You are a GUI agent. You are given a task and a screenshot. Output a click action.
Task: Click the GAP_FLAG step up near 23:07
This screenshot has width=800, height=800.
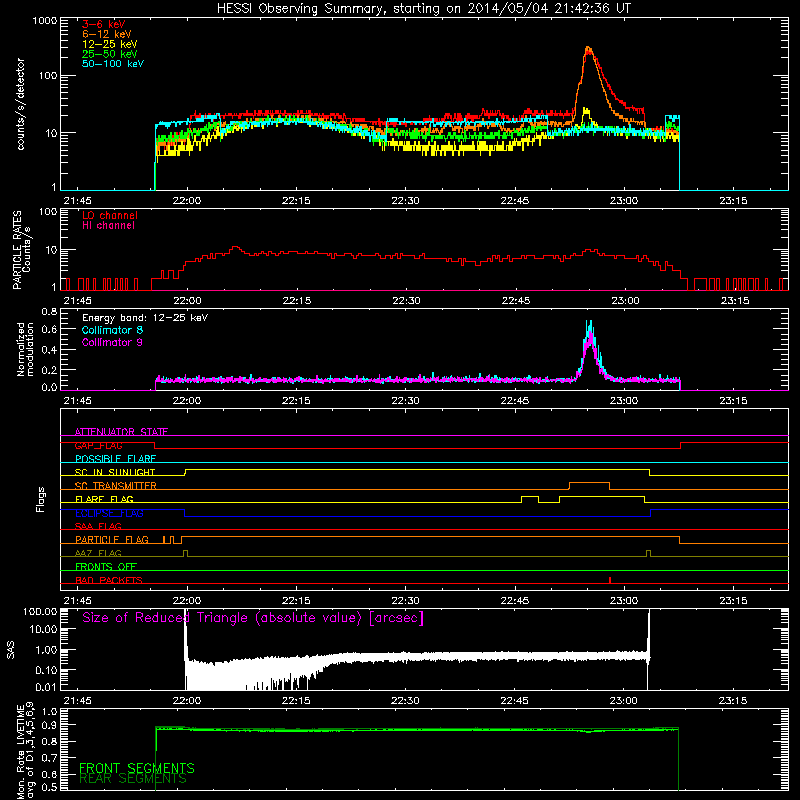click(x=681, y=445)
